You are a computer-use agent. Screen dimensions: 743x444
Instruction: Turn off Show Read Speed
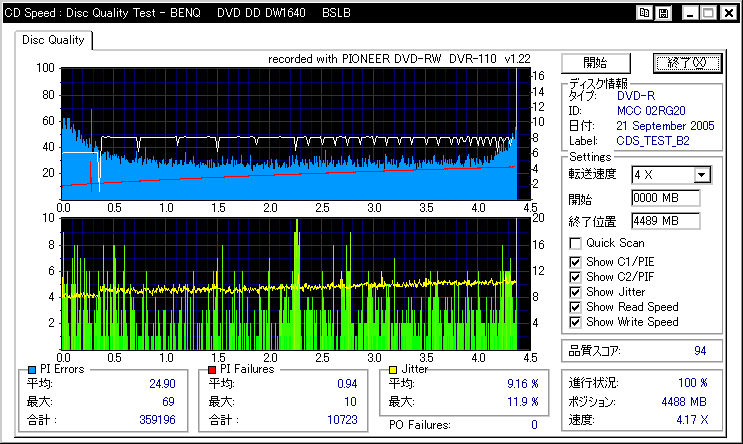tap(575, 307)
